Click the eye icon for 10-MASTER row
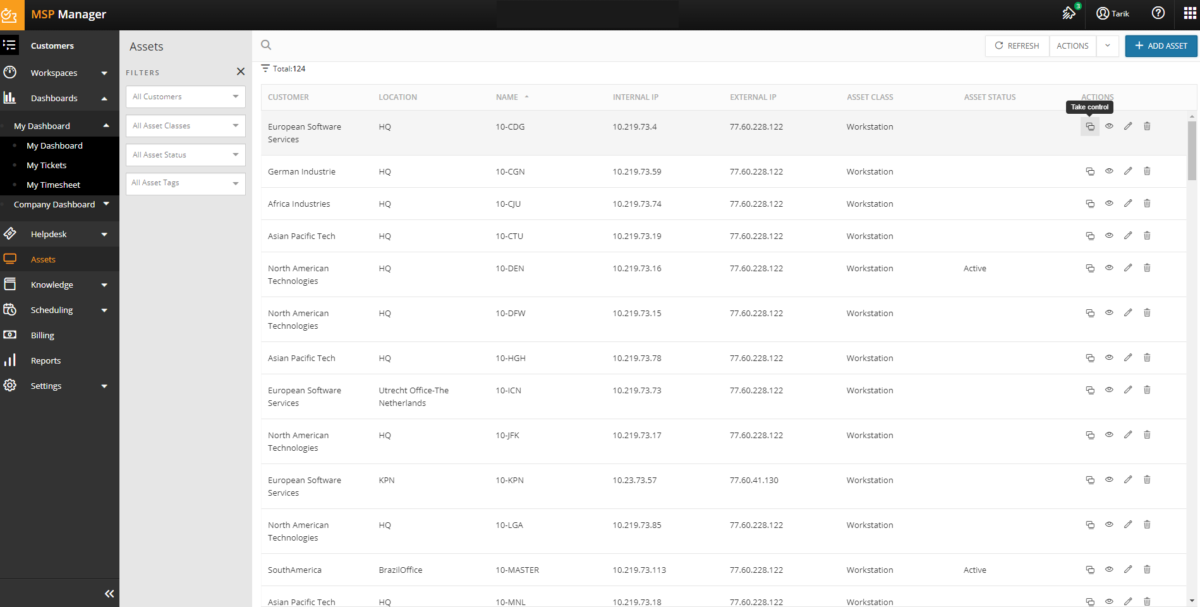Image resolution: width=1200 pixels, height=607 pixels. tap(1109, 570)
